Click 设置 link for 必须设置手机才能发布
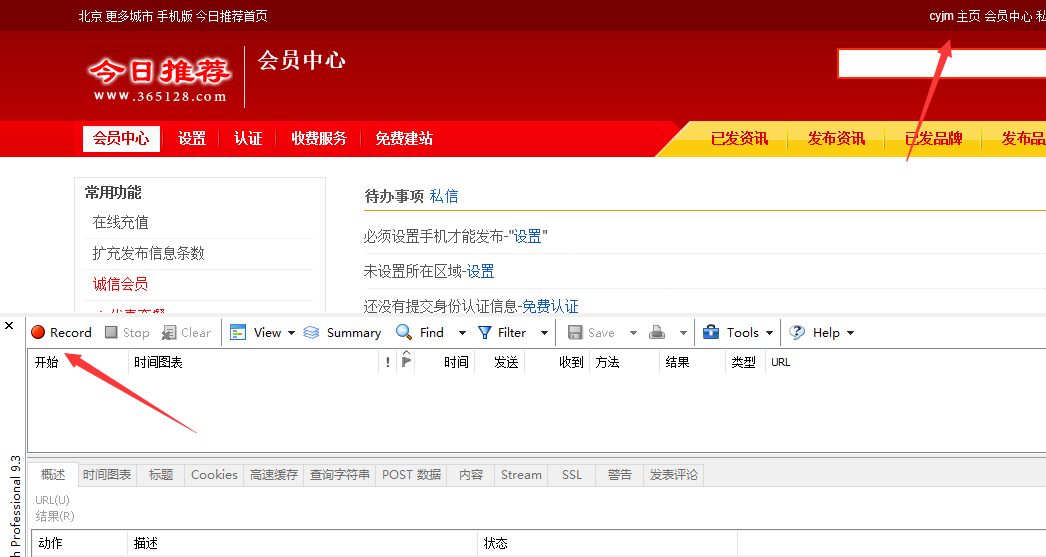1046x557 pixels. click(x=528, y=236)
